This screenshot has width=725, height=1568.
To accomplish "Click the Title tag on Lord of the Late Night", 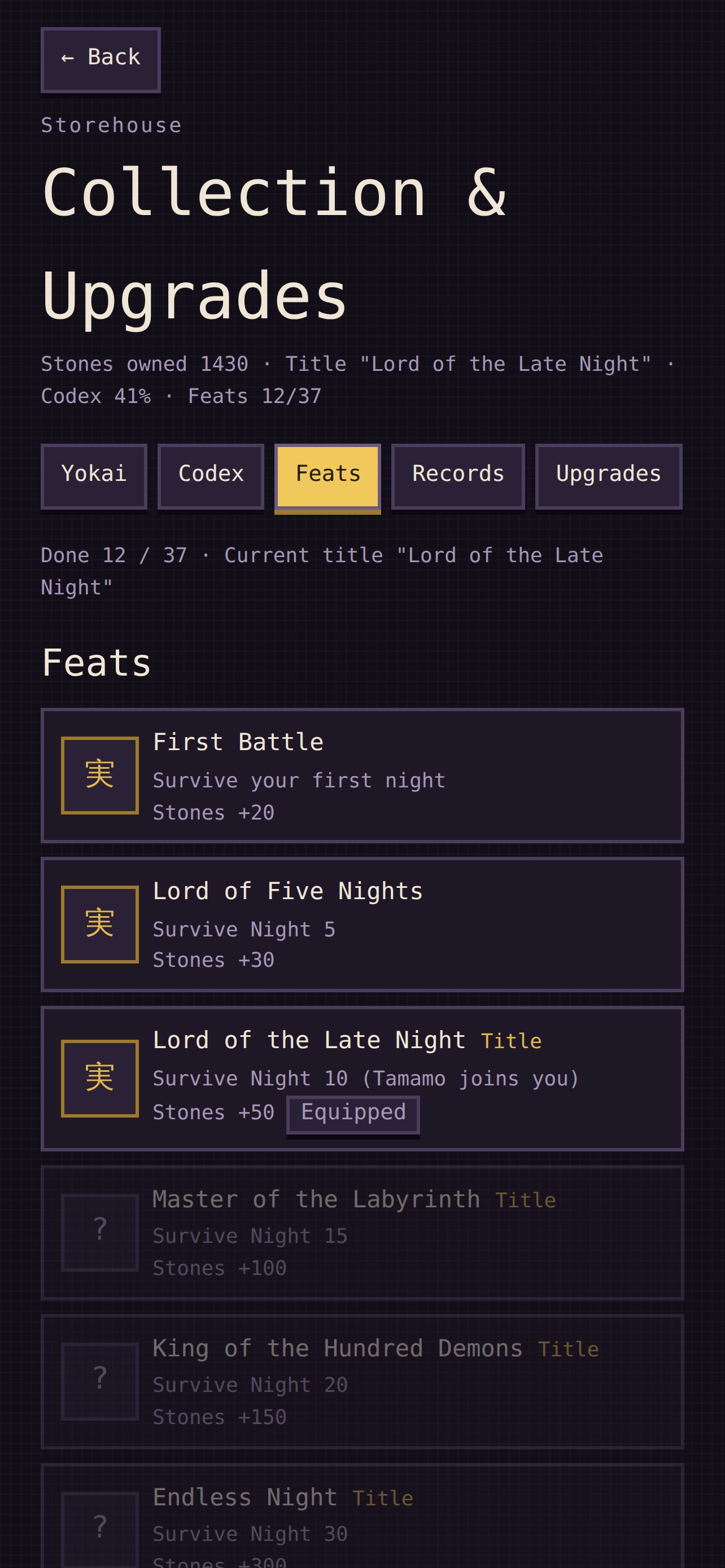I will pyautogui.click(x=512, y=1041).
